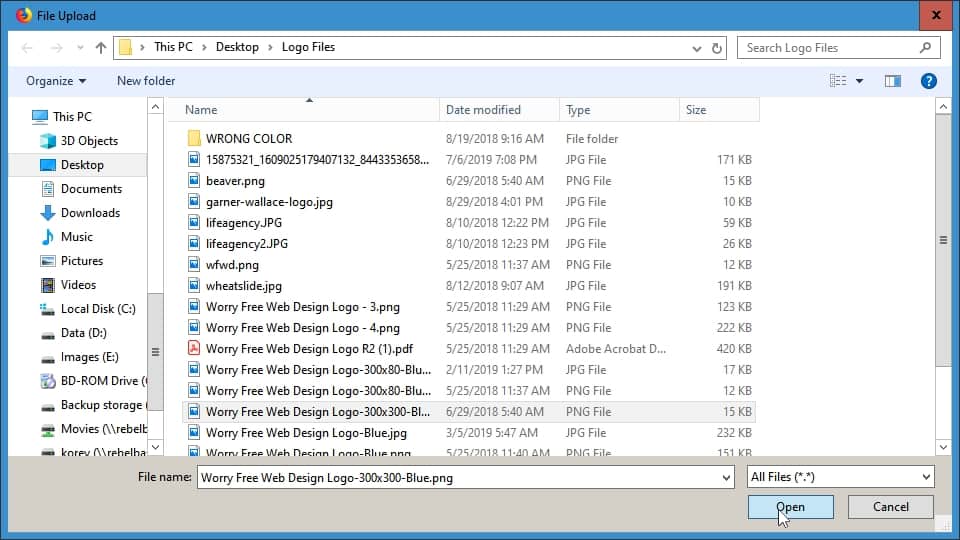Select the lifeagency.JPG file icon
Image resolution: width=960 pixels, height=540 pixels.
point(194,222)
